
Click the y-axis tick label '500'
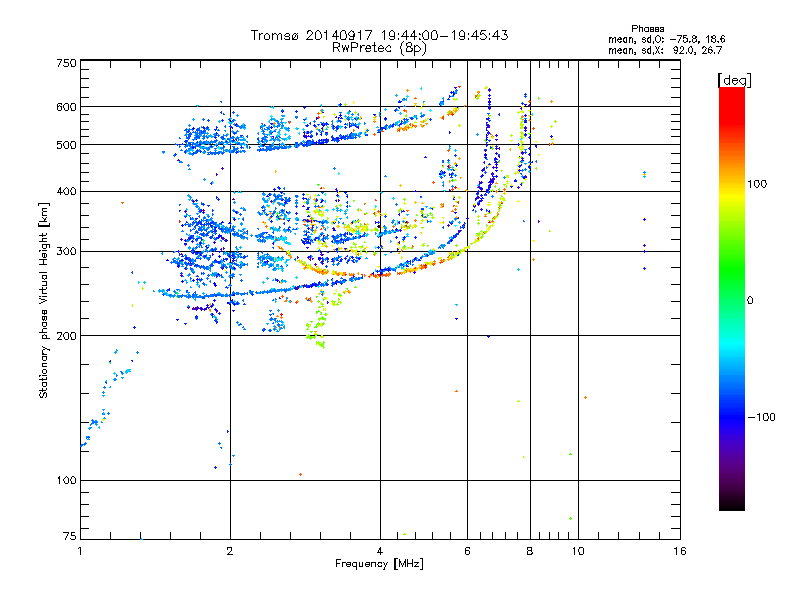click(66, 145)
